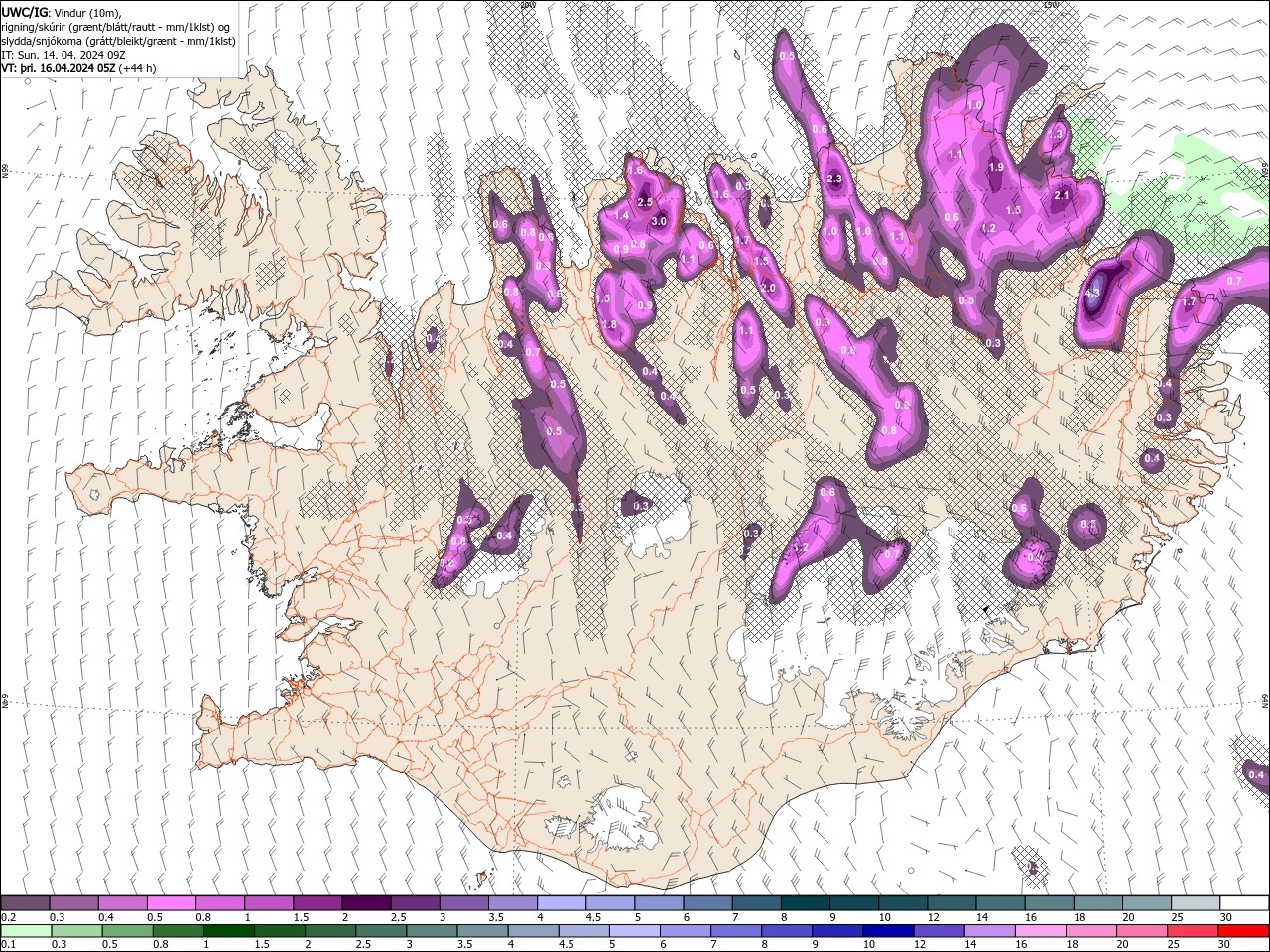1270x952 pixels.
Task: Click the UWC/IG title in the header box
Action: (x=26, y=11)
